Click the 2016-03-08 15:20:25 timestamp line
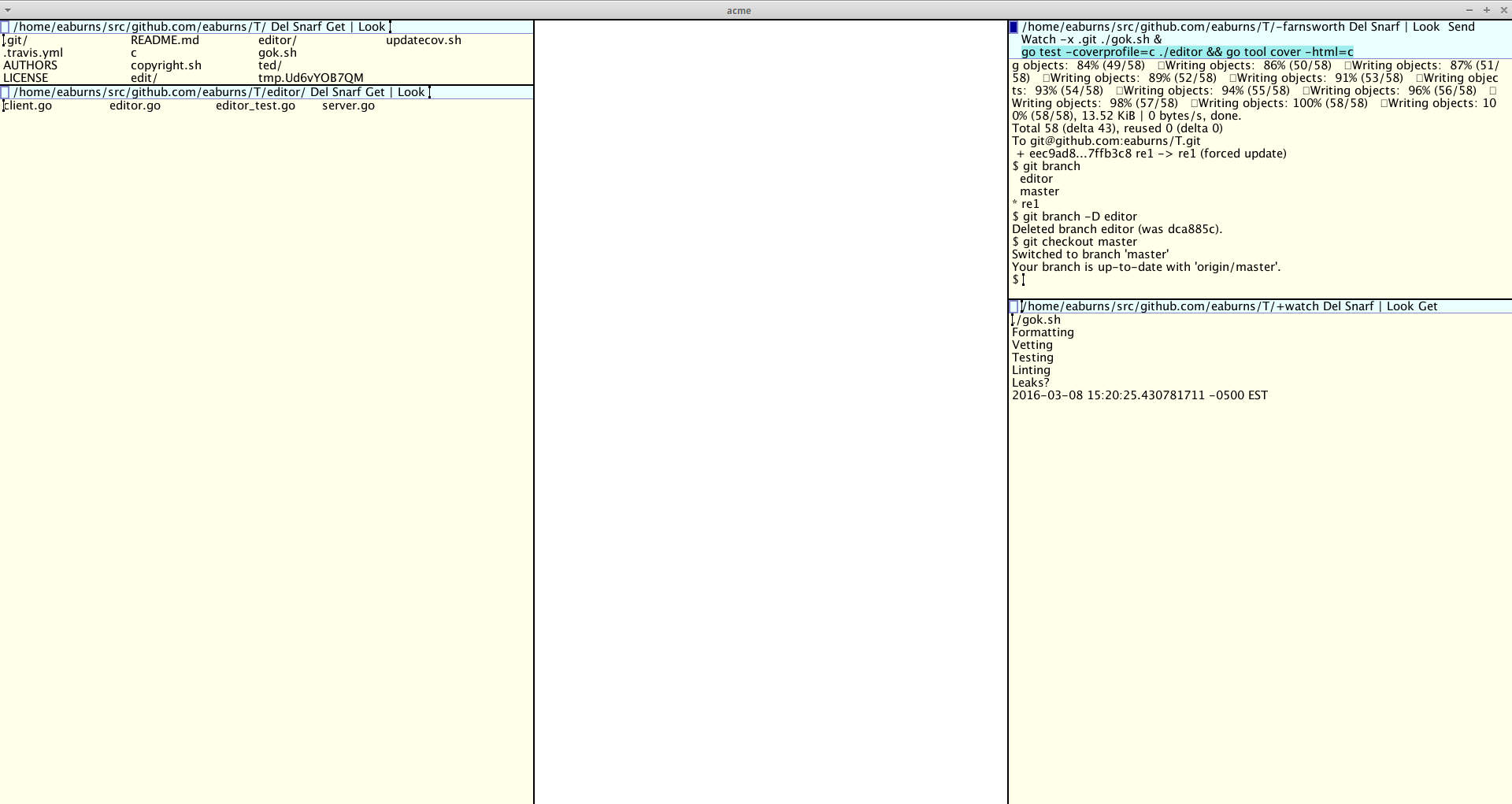The height and width of the screenshot is (804, 1512). pyautogui.click(x=1140, y=395)
